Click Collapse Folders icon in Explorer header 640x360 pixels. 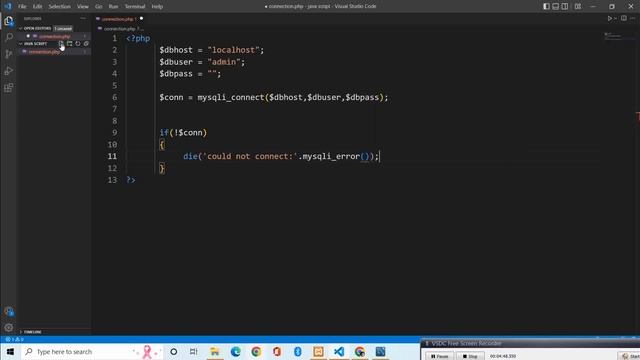[86, 44]
